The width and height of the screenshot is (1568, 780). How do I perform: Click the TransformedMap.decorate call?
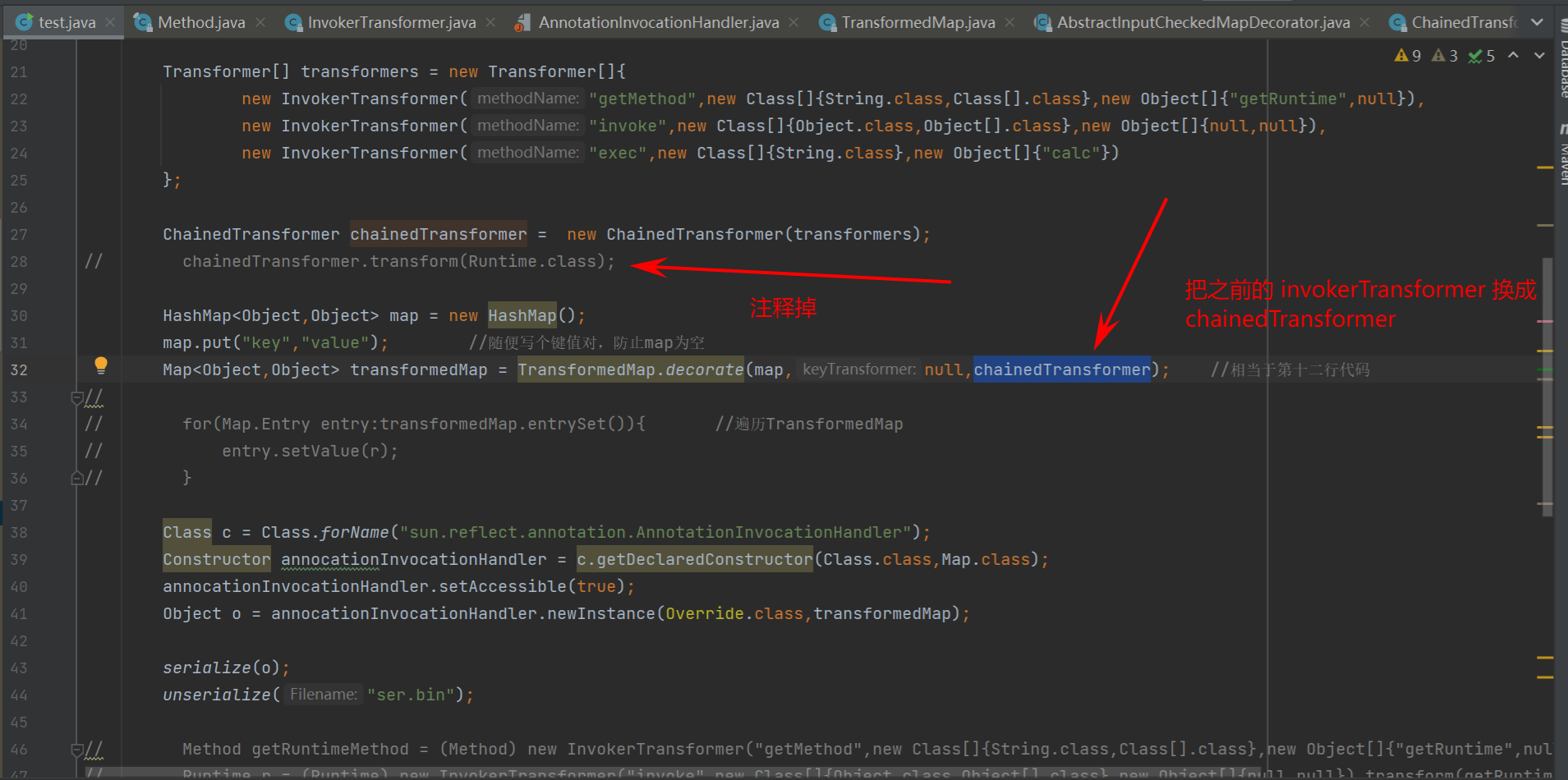631,370
